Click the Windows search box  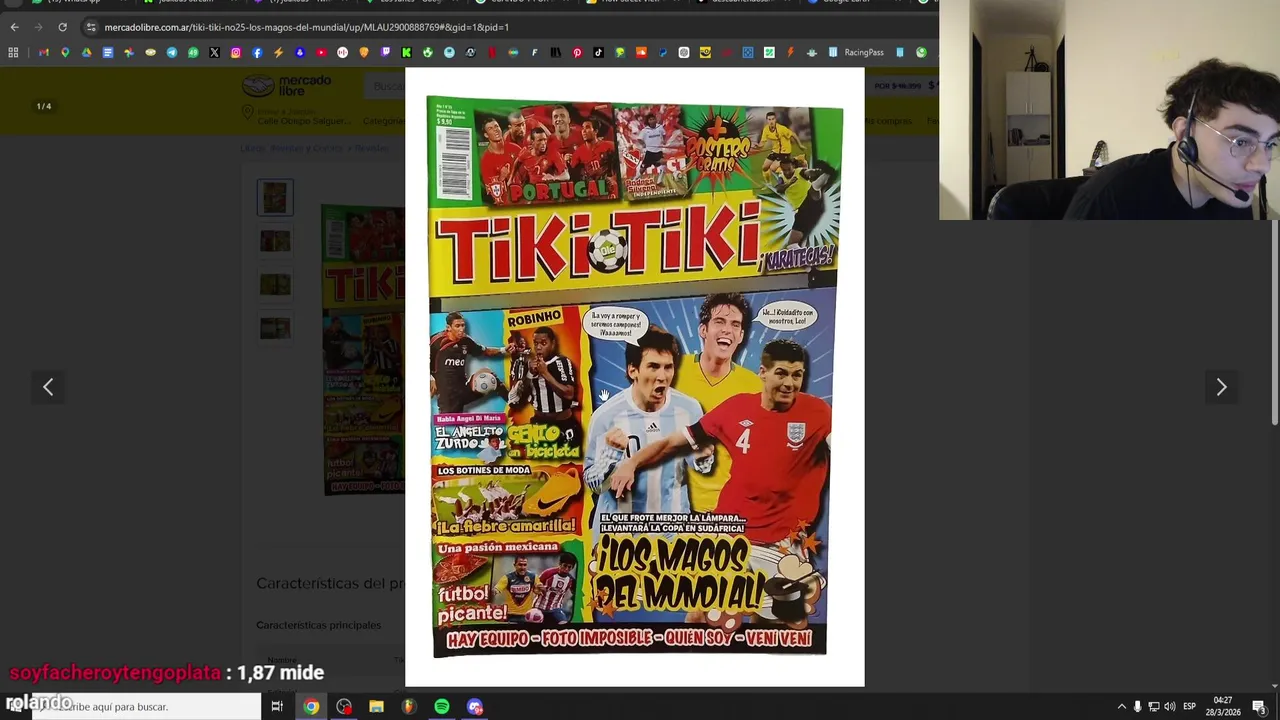tap(146, 706)
